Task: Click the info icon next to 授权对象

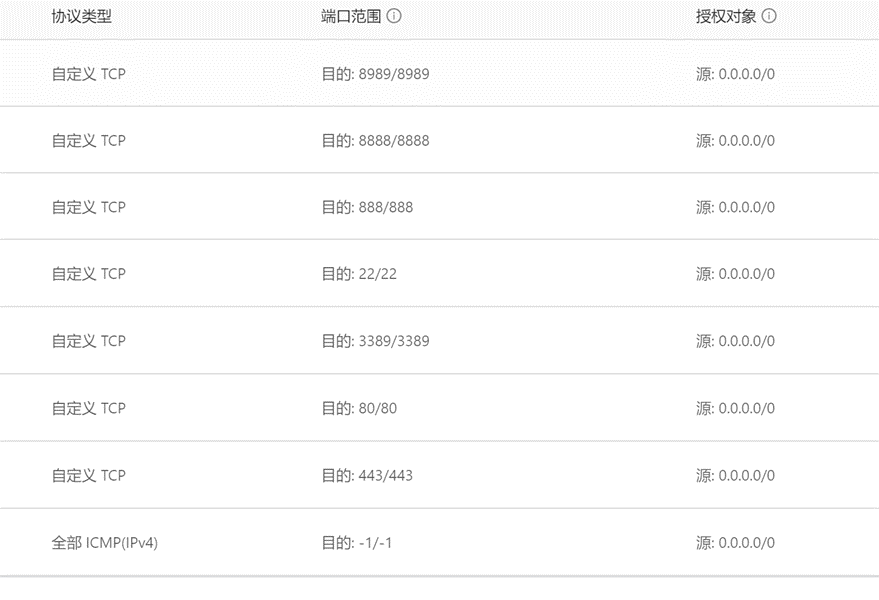Action: (769, 16)
